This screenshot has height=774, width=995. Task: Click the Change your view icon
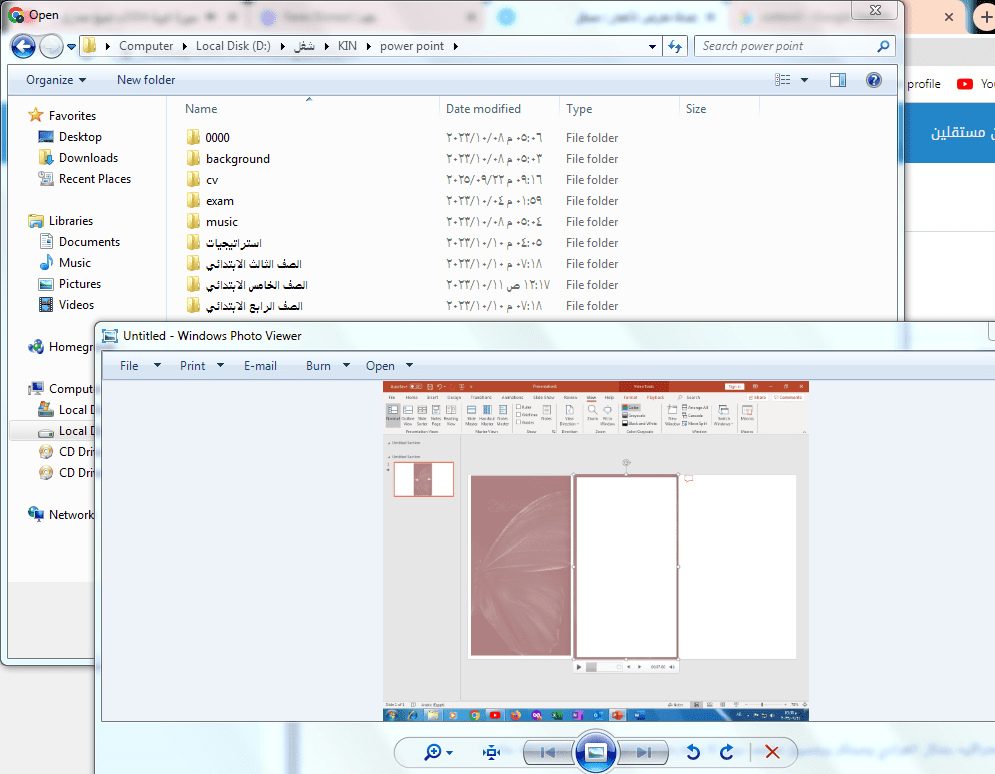782,80
